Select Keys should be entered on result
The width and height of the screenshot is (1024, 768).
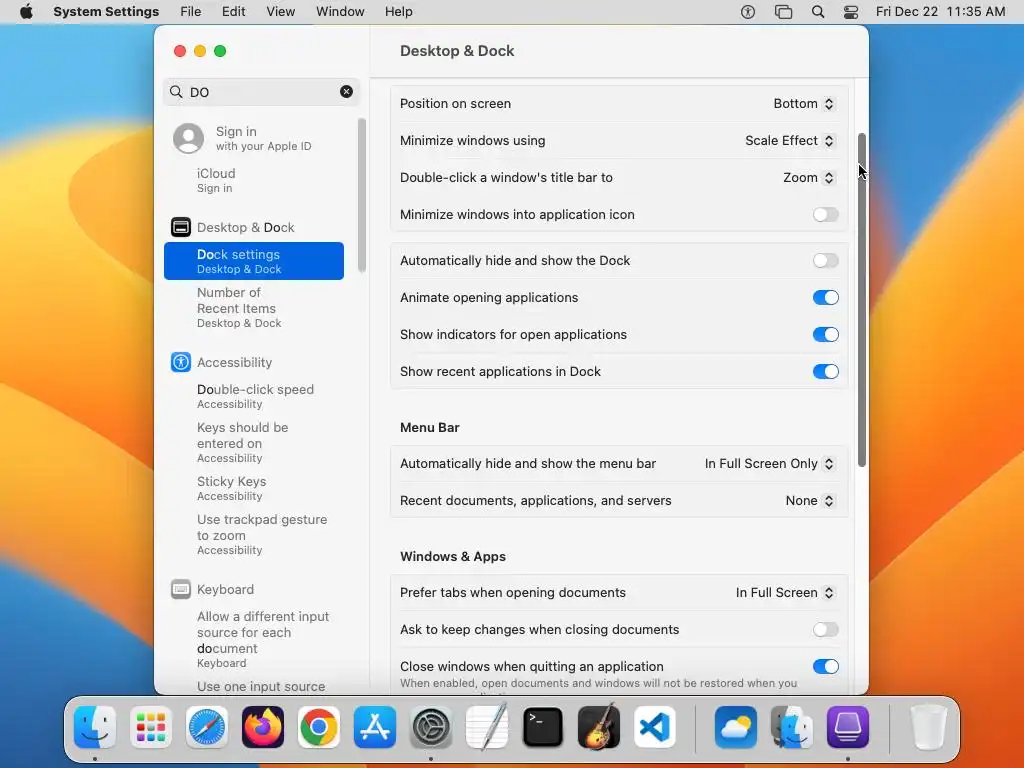pos(254,442)
